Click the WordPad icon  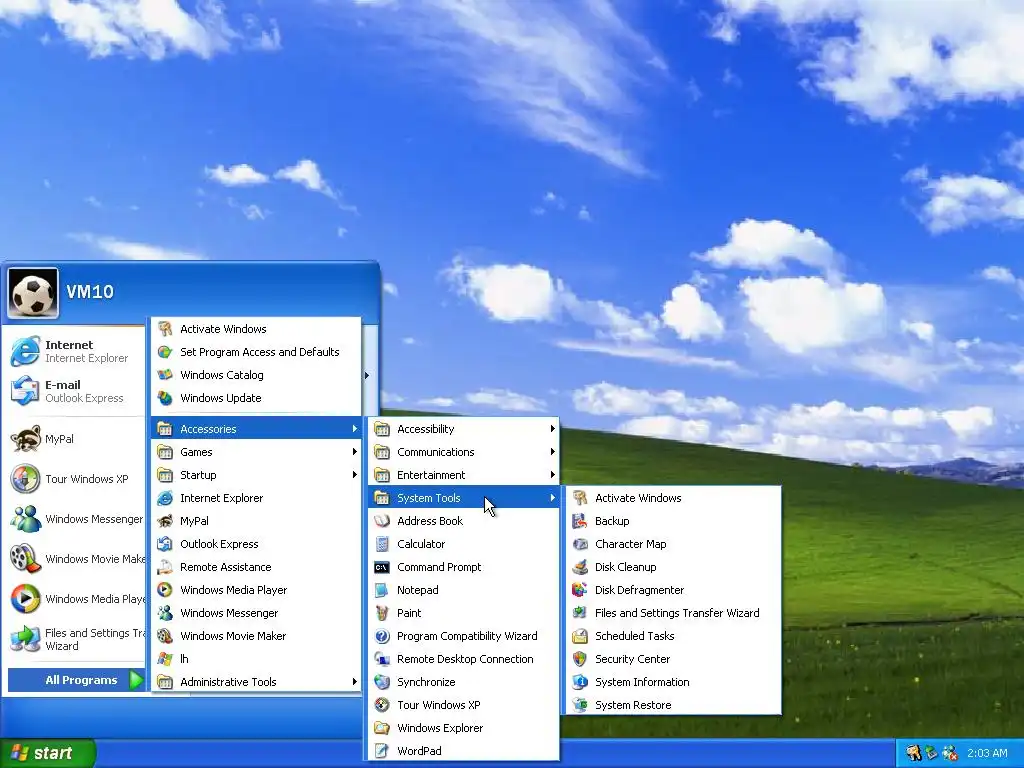pyautogui.click(x=382, y=751)
